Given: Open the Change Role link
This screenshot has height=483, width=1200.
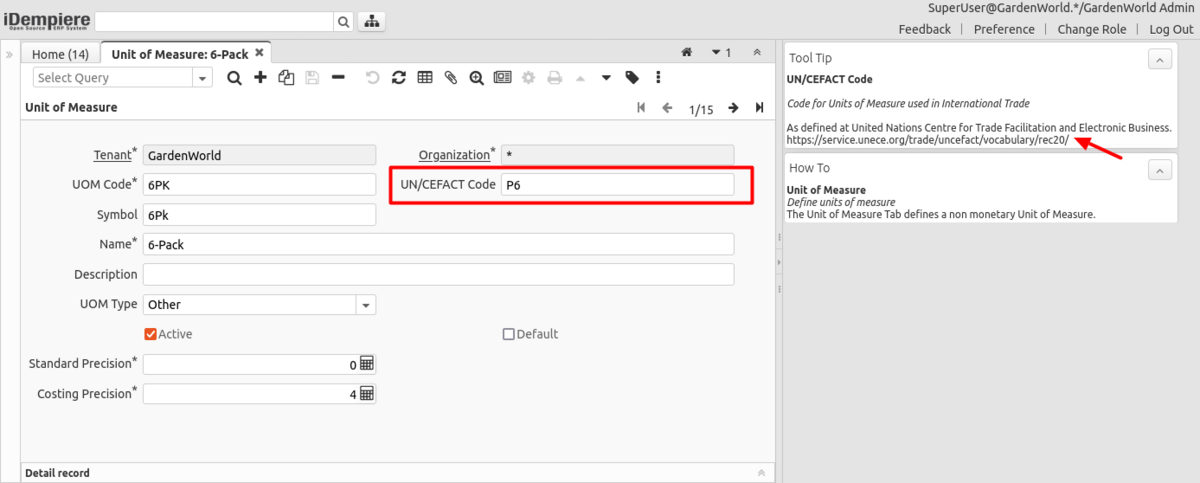Looking at the screenshot, I should tap(1092, 29).
